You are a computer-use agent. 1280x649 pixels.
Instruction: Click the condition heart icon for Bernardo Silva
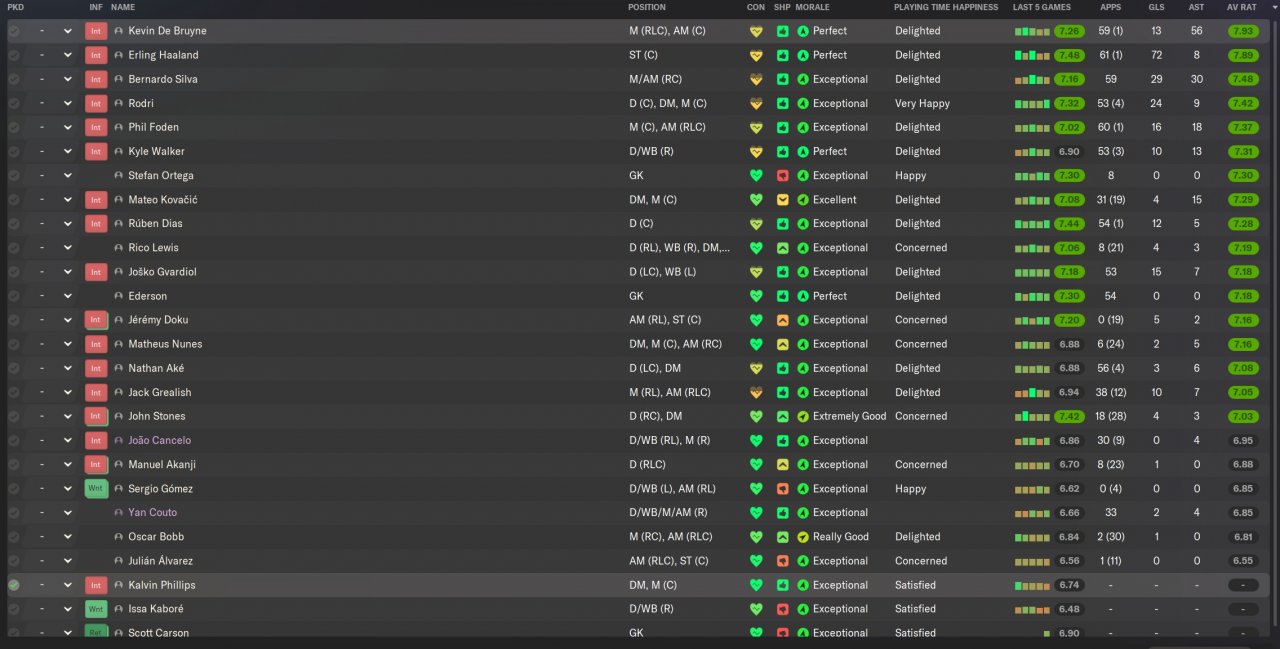(756, 79)
